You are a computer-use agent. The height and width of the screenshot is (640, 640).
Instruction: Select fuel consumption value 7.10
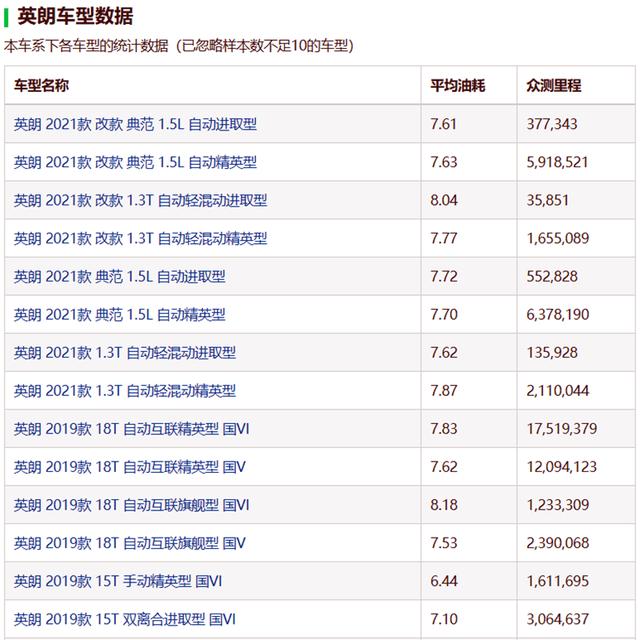444,620
